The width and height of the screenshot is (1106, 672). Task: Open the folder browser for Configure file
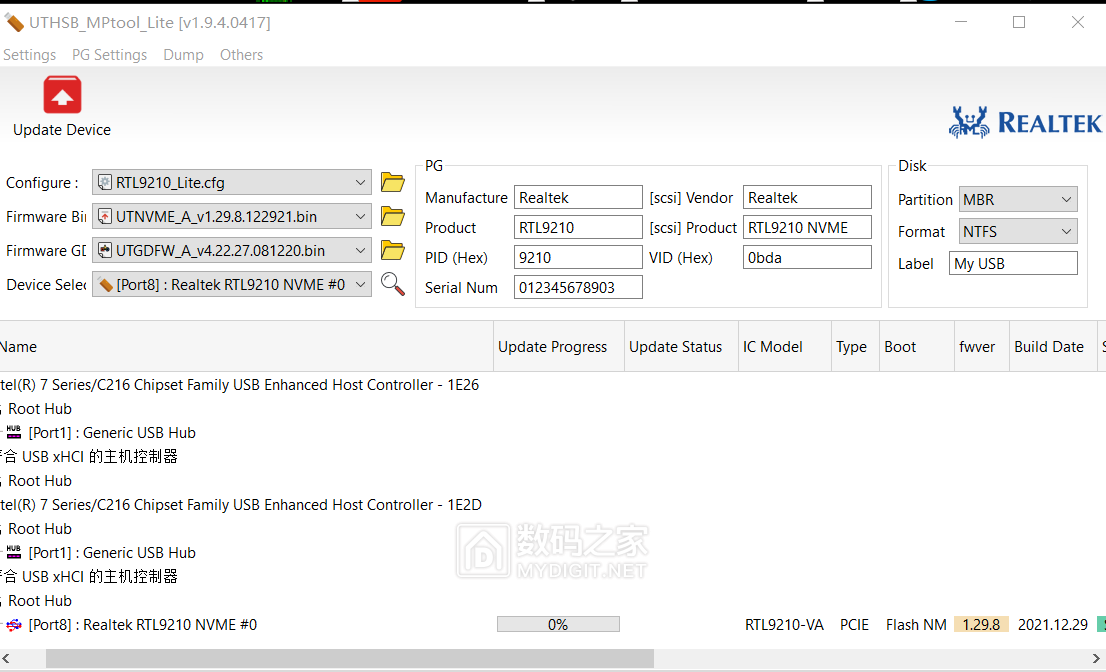(x=392, y=182)
